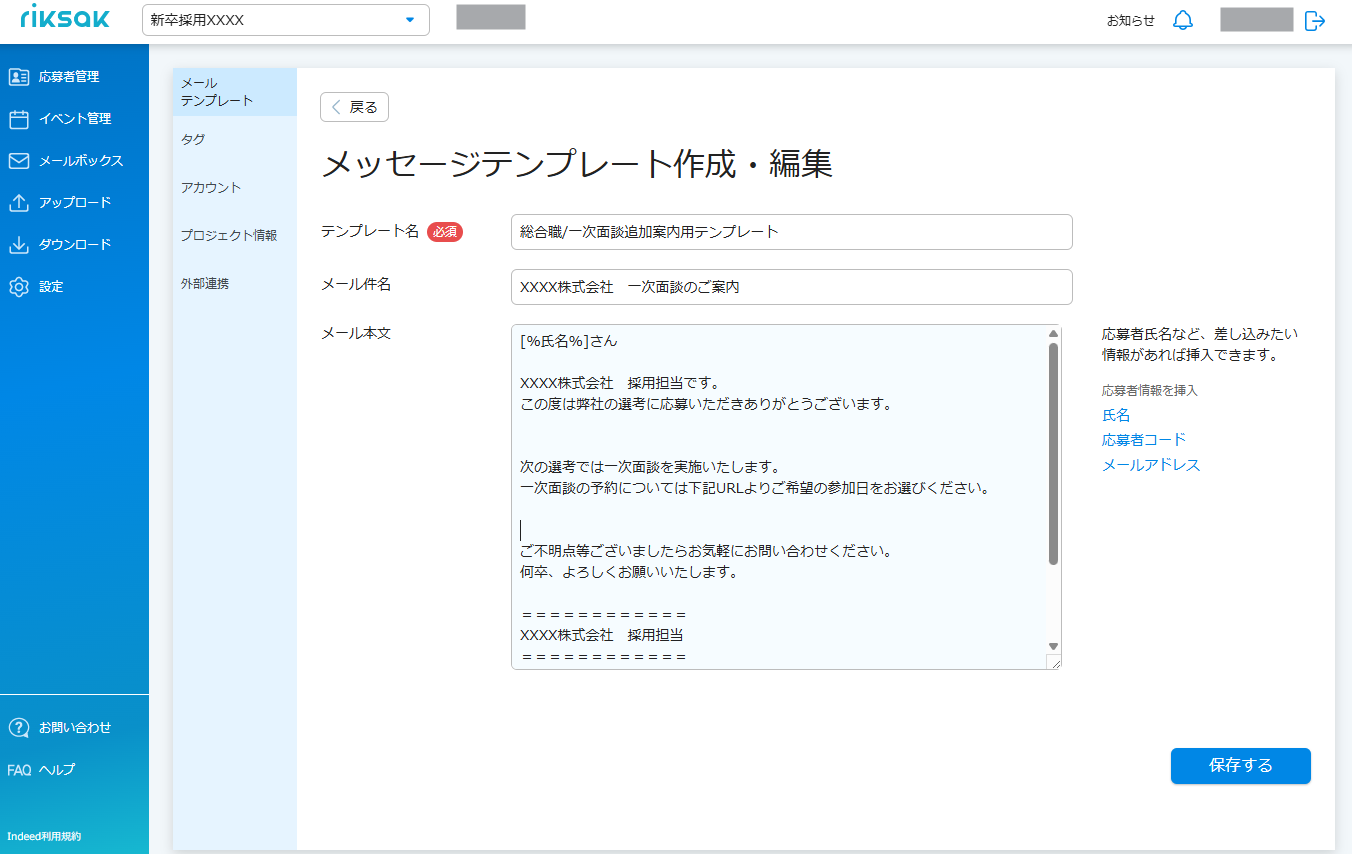Insert the 応募者コード placeholder link
The image size is (1352, 854).
click(1144, 440)
